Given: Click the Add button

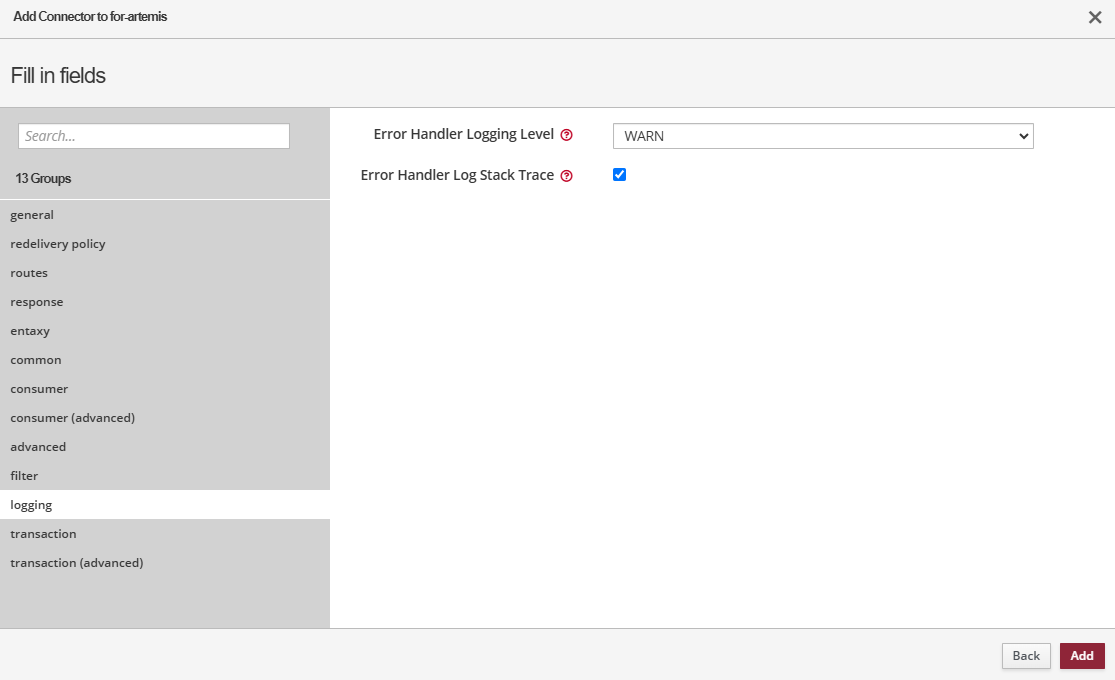Looking at the screenshot, I should (x=1081, y=656).
